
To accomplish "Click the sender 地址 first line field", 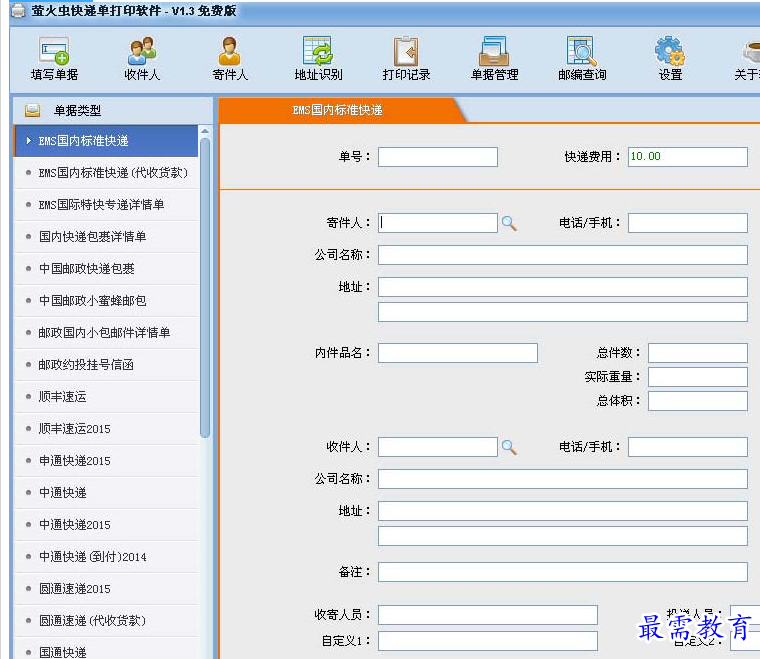I will pos(563,287).
